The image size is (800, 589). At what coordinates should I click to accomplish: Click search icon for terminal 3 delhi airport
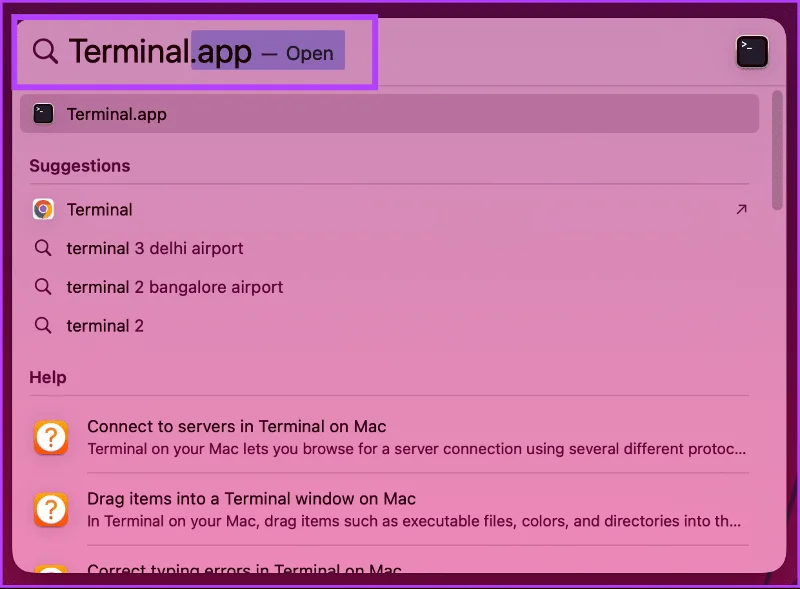click(x=43, y=248)
